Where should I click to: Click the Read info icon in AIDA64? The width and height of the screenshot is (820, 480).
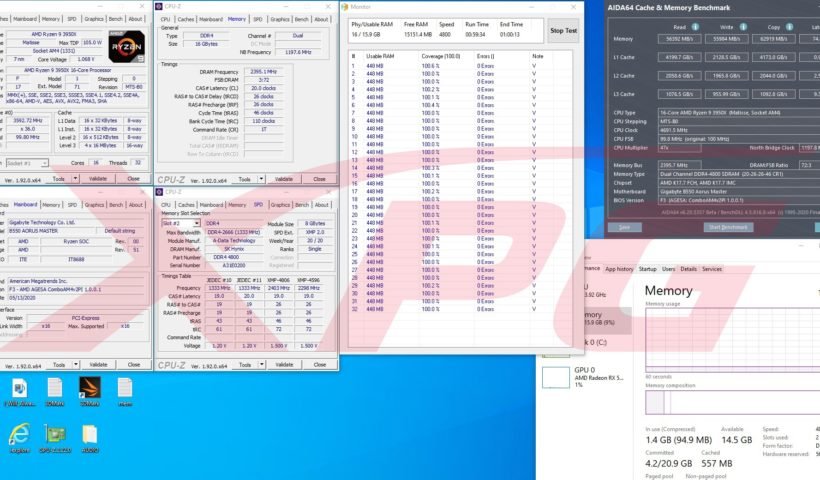695,27
